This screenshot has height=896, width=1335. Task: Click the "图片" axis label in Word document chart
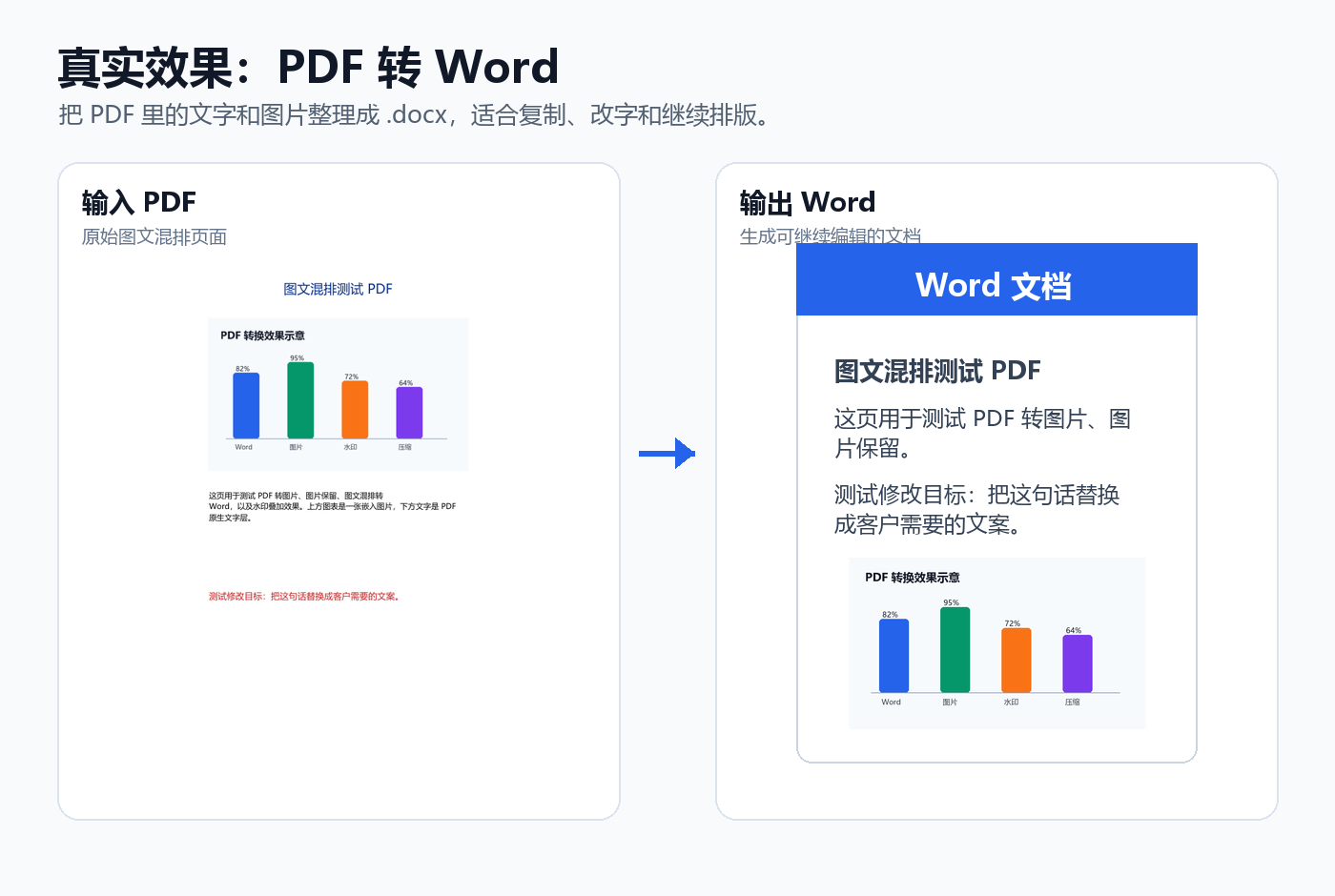[x=950, y=702]
